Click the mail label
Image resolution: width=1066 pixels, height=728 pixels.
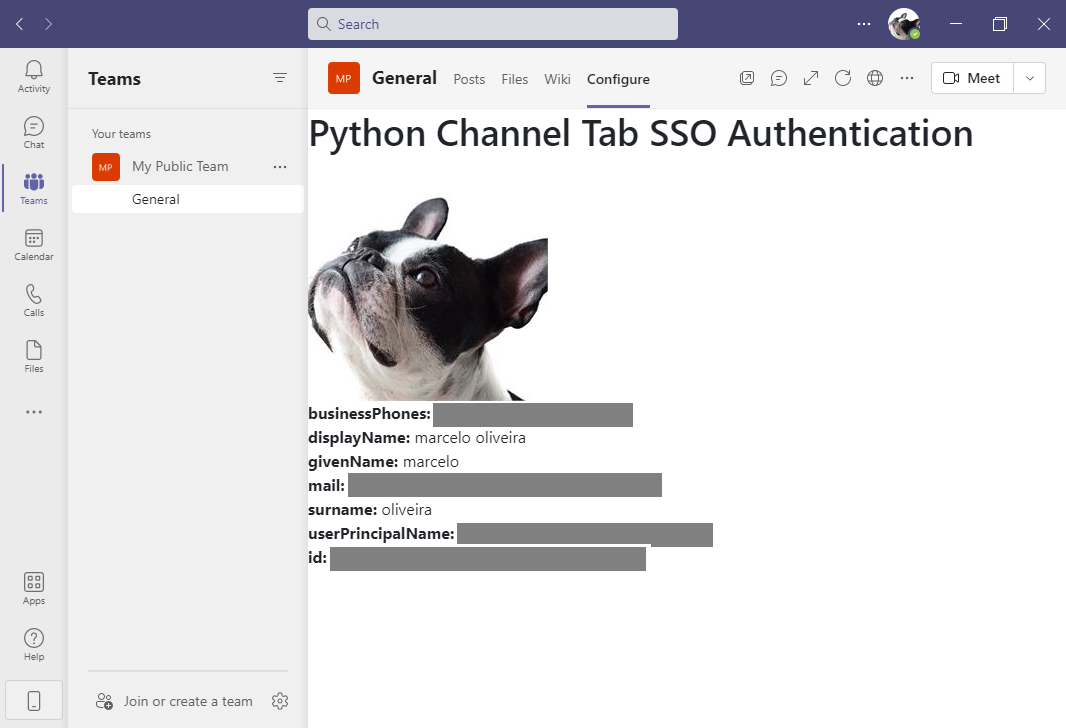(x=326, y=486)
